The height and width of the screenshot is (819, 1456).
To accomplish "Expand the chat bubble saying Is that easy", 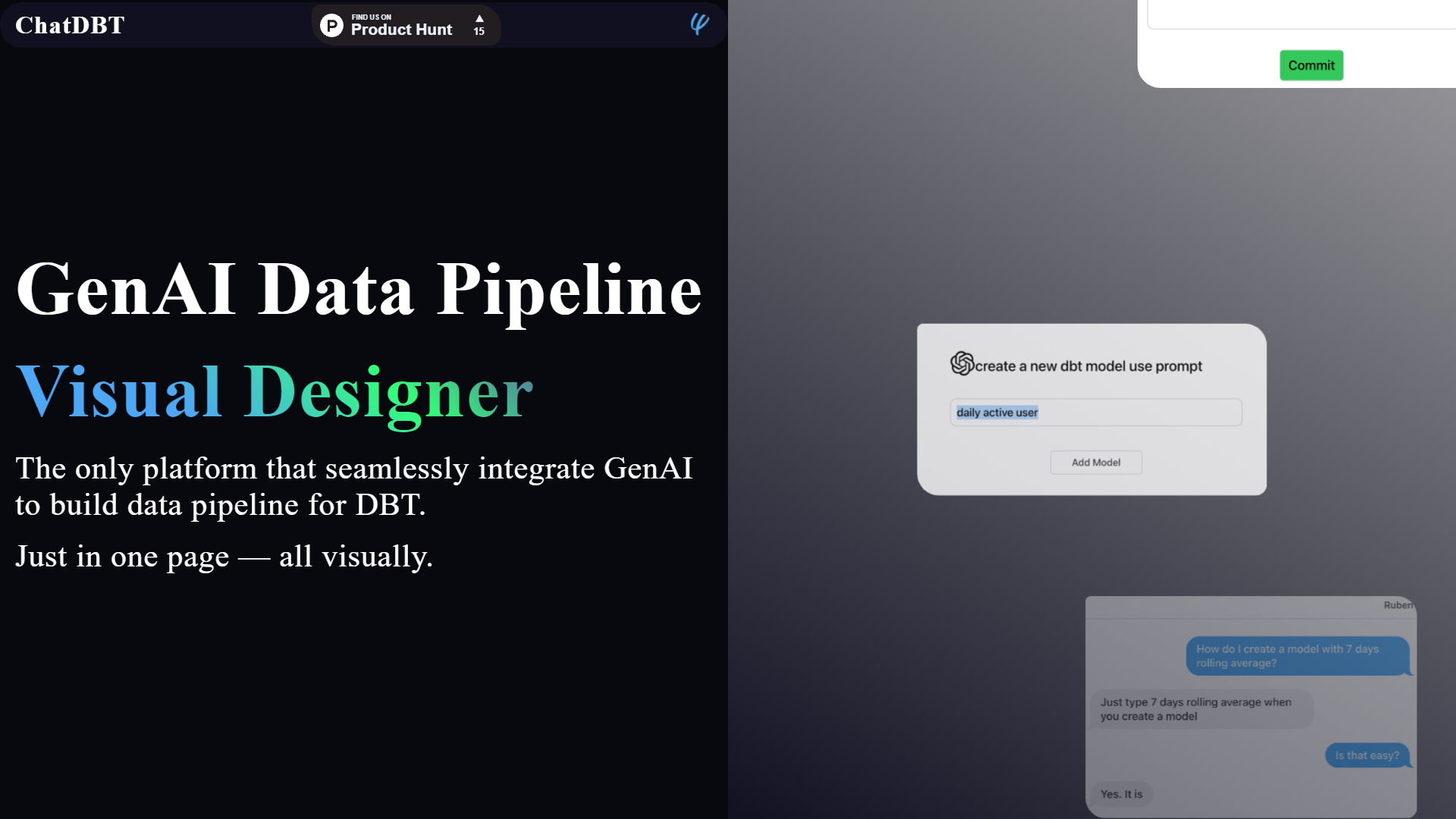I will click(1367, 755).
